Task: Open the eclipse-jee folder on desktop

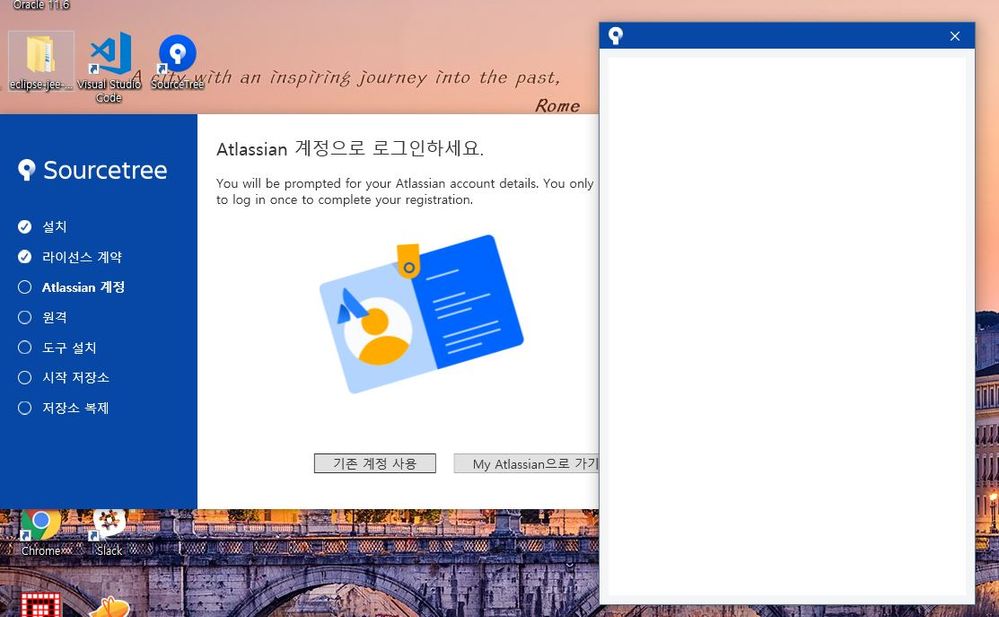Action: pos(41,62)
